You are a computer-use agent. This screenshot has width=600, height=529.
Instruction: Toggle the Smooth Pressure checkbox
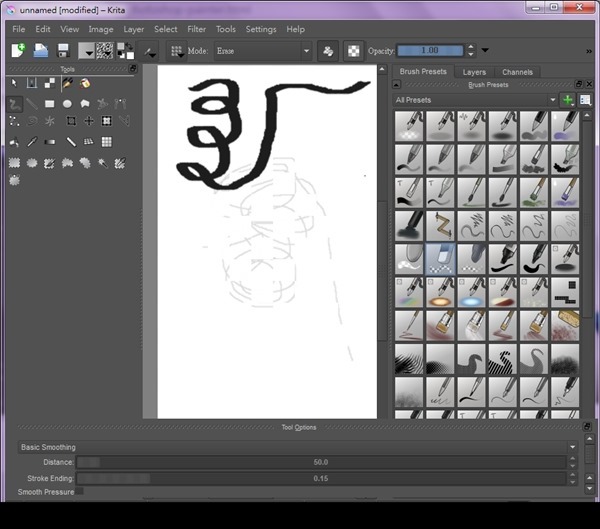pos(79,492)
